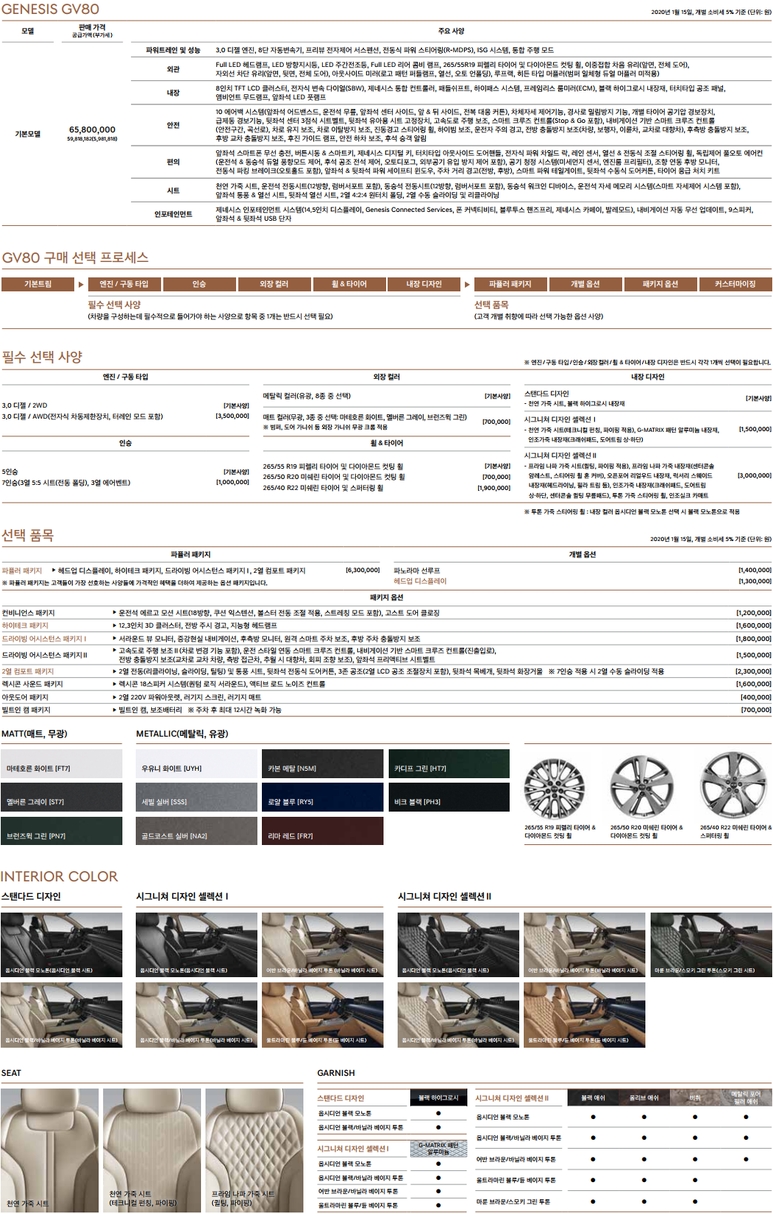Click the 시그니처 디자인 셀렉션 I price [1,500,000]

click(754, 428)
